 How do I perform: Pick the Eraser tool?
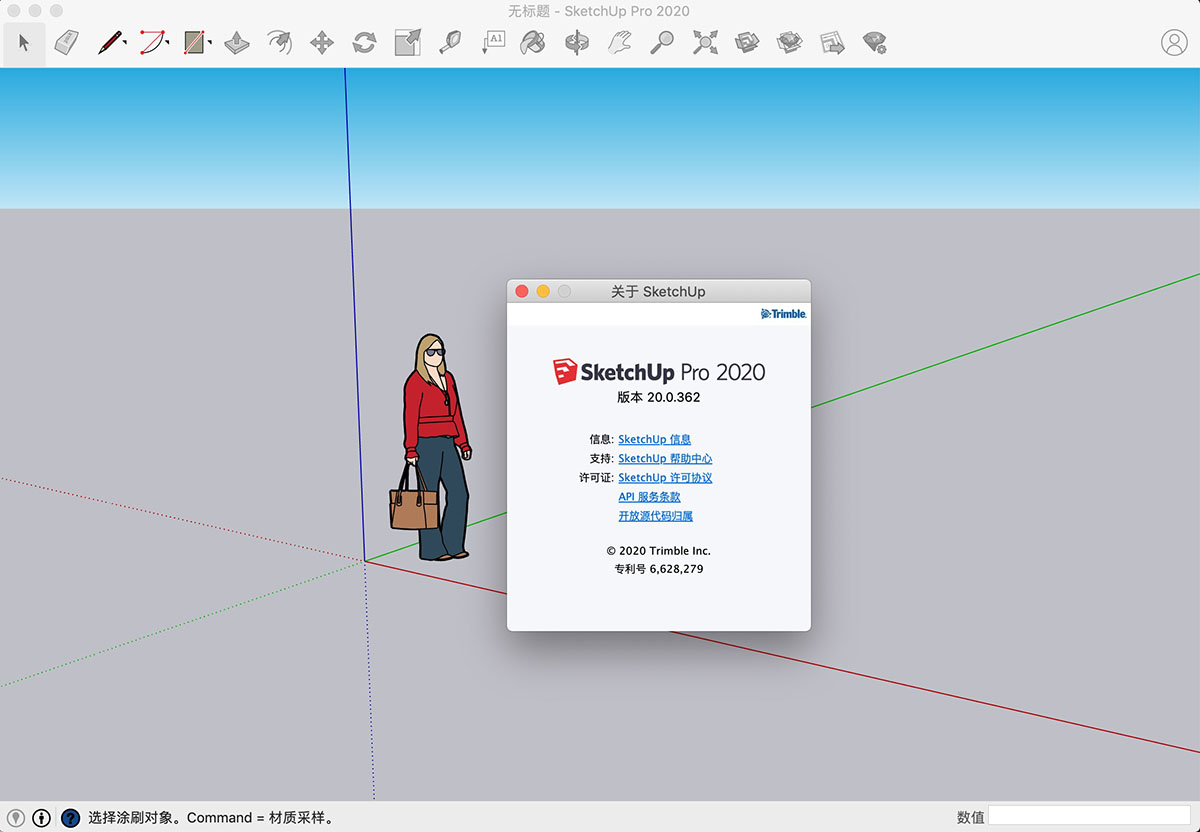(66, 43)
